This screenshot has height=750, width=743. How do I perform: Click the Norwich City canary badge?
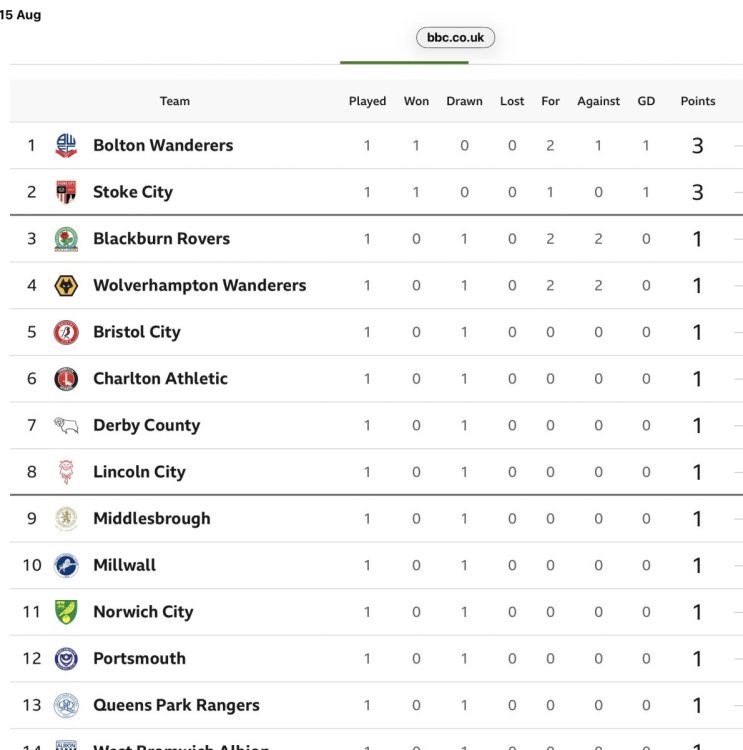66,612
